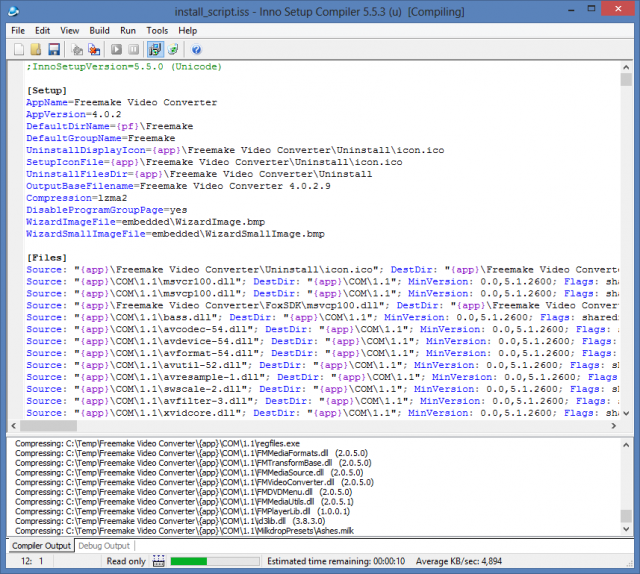Switch to the Debug Output tab
Image resolution: width=640 pixels, height=574 pixels.
click(105, 546)
